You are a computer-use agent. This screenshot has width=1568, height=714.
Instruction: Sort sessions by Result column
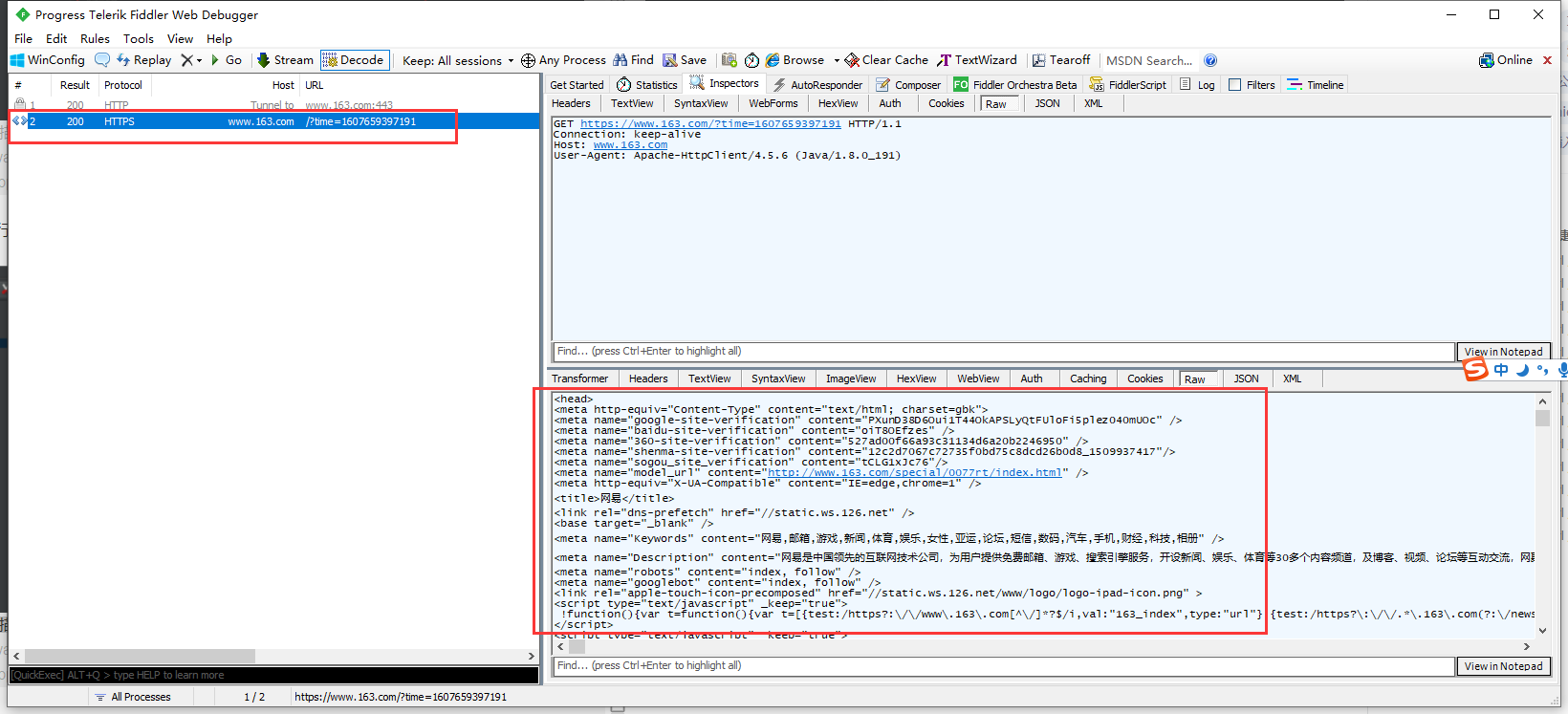click(x=75, y=85)
